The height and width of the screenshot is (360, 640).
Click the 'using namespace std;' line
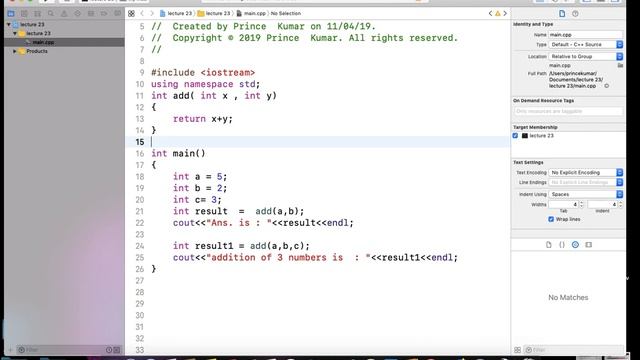pyautogui.click(x=205, y=84)
